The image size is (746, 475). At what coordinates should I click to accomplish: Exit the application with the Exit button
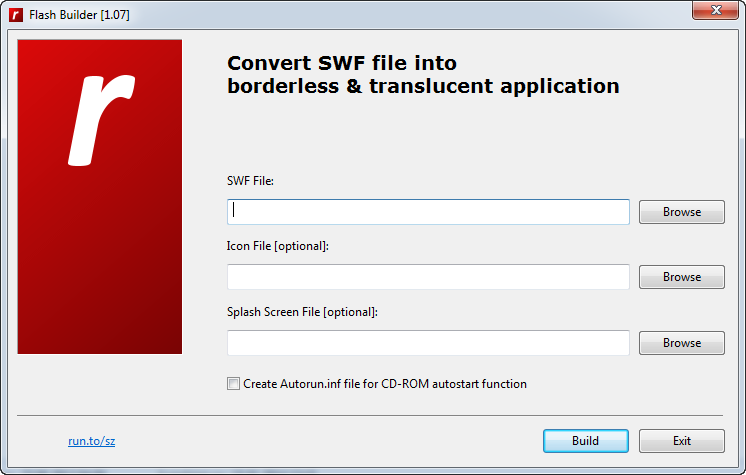[x=681, y=441]
